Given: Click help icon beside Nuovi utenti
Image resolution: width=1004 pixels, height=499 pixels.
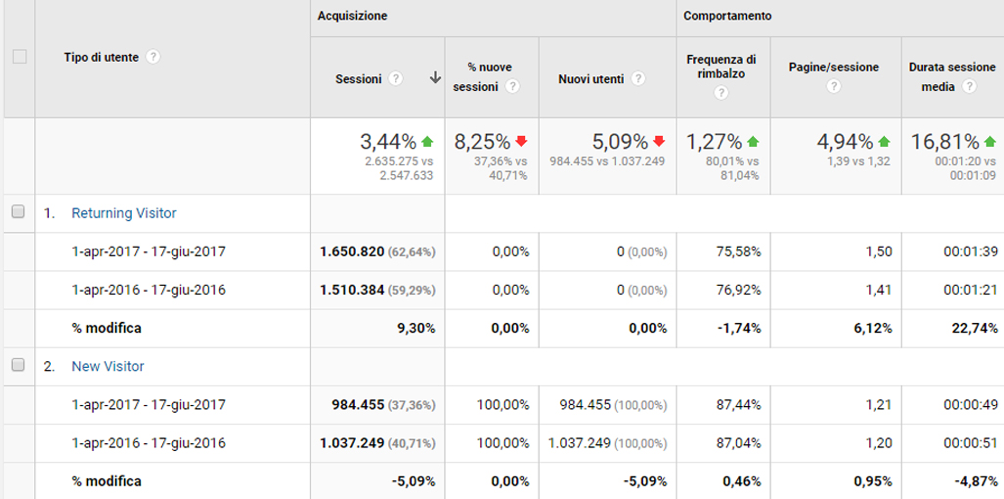Looking at the screenshot, I should tap(638, 79).
